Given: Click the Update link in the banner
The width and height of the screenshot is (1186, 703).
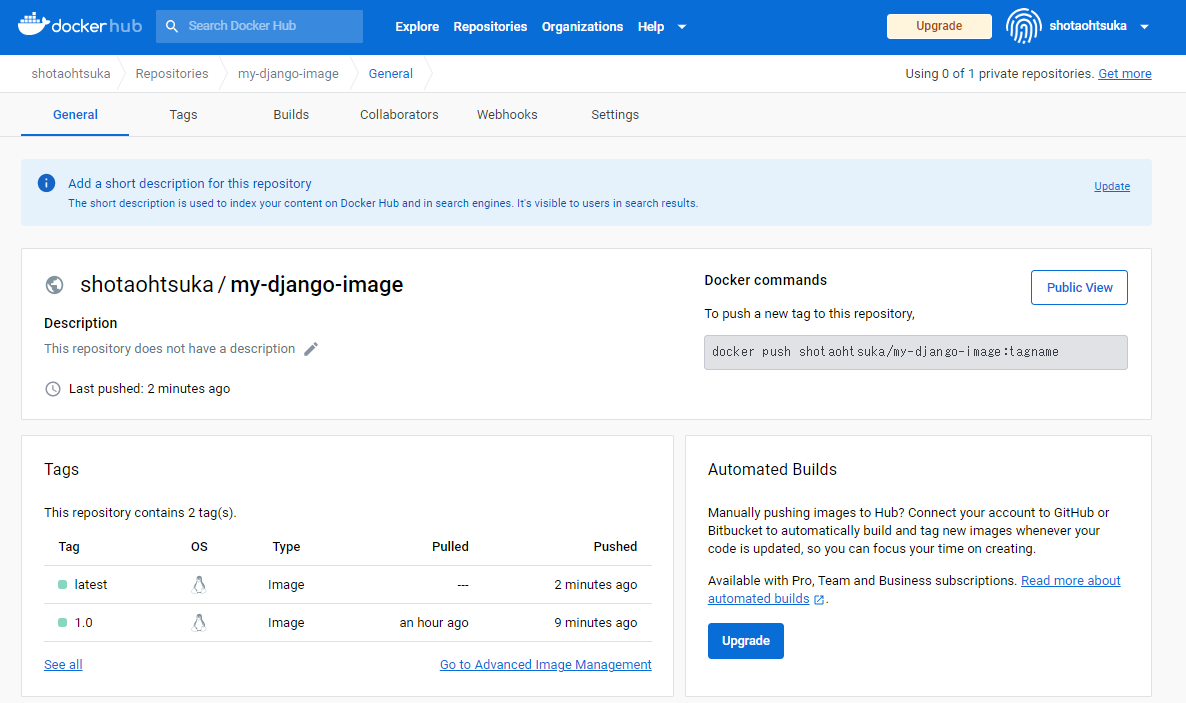Looking at the screenshot, I should tap(1112, 186).
